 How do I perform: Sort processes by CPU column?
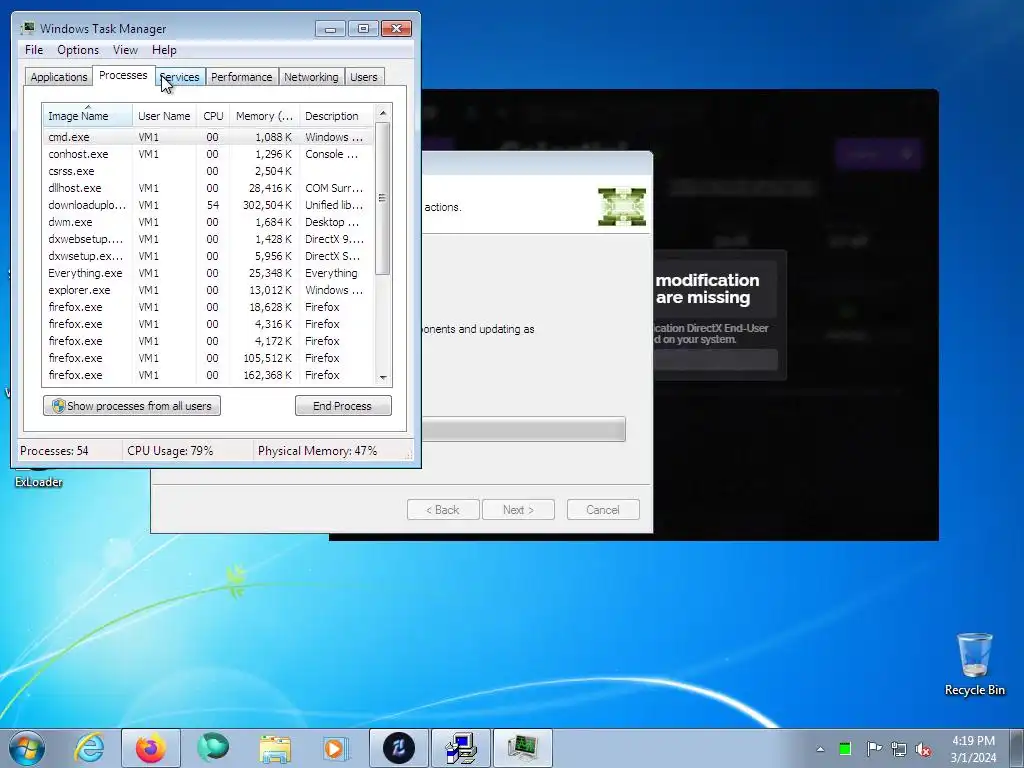(213, 116)
